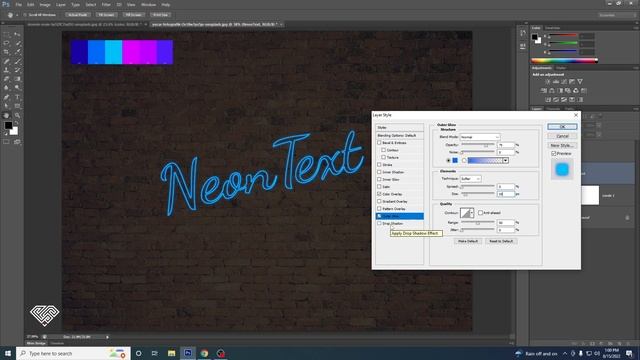Change screen mode from toolbox icon
This screenshot has width=640, height=360.
coord(17,142)
